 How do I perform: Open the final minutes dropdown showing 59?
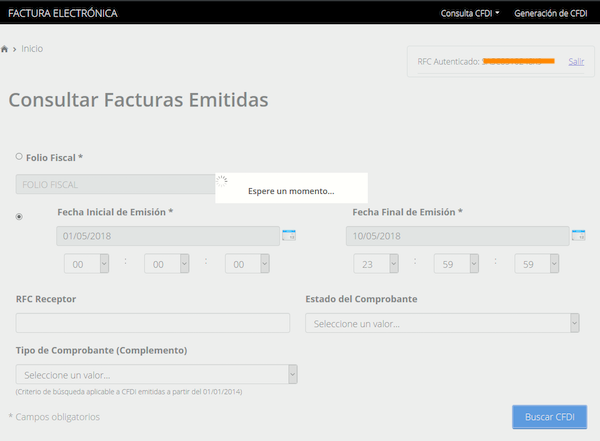(x=456, y=264)
